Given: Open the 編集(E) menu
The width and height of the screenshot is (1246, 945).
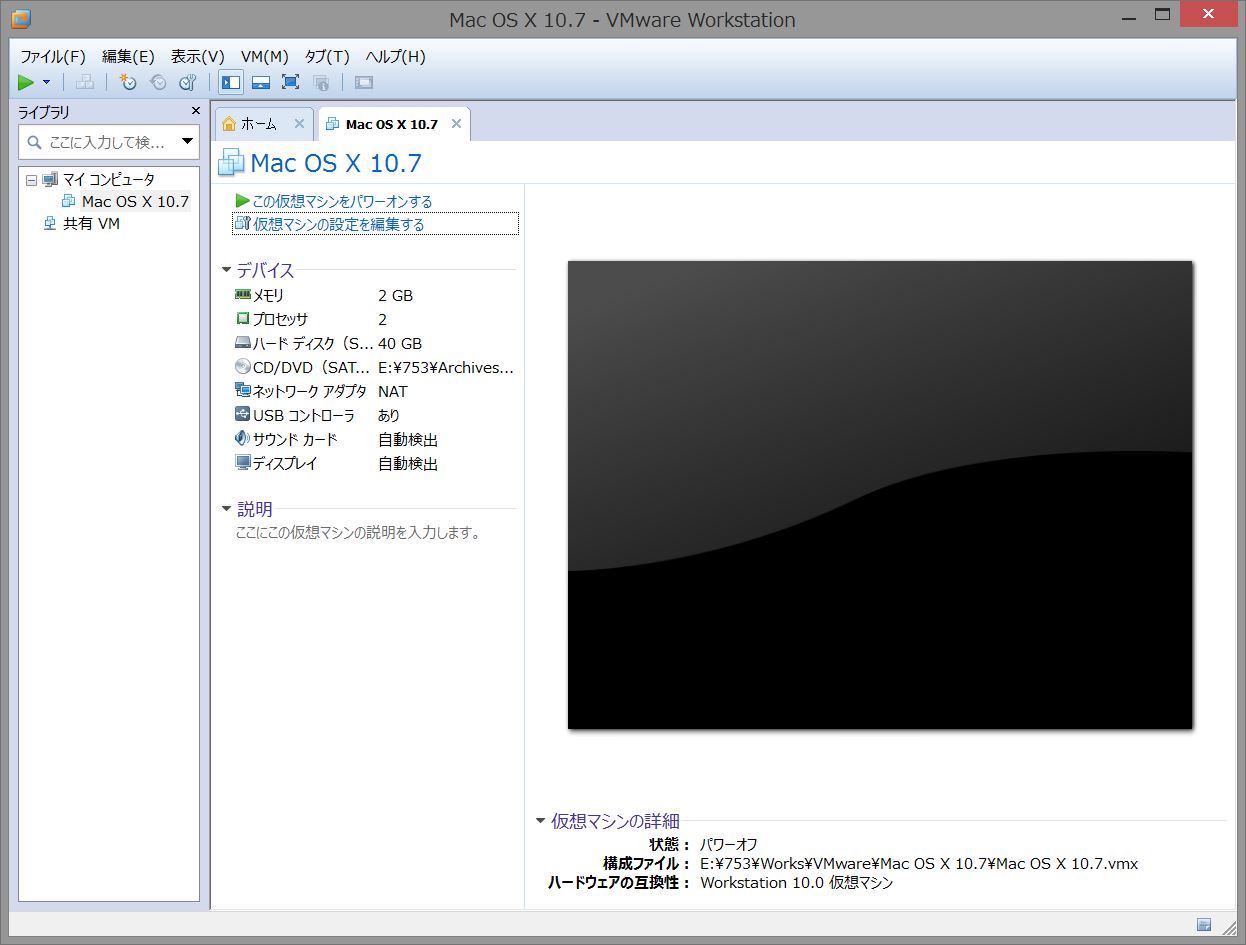Looking at the screenshot, I should (x=128, y=56).
